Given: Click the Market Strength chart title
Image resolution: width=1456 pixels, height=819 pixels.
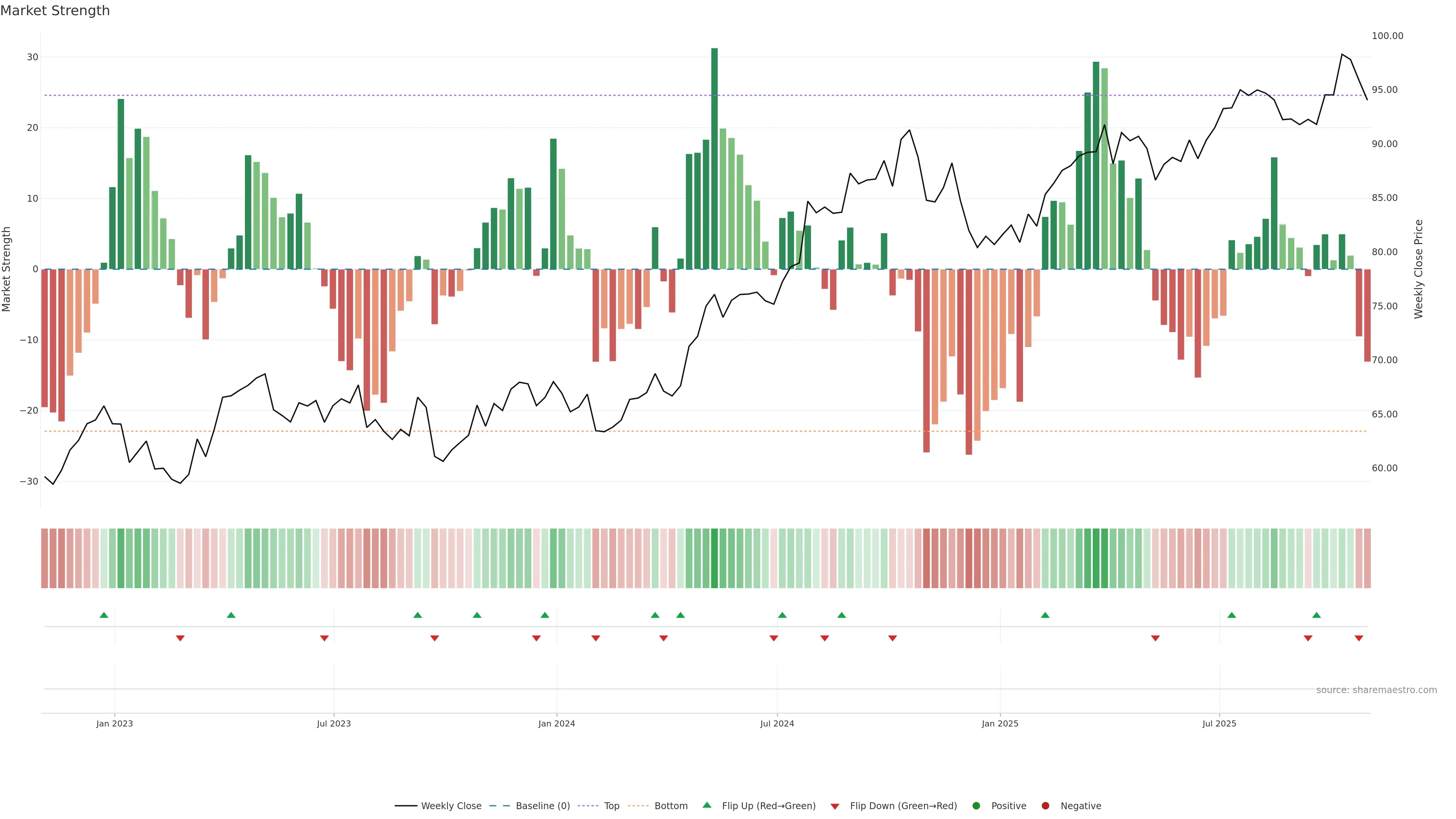Looking at the screenshot, I should click(55, 11).
